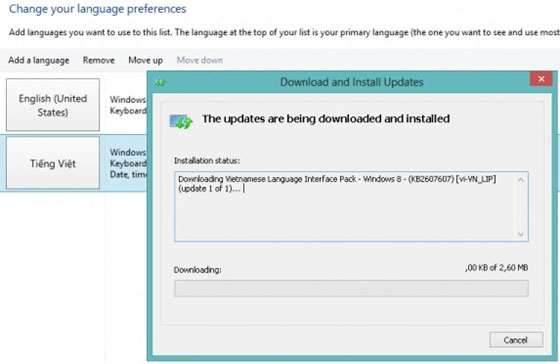Image resolution: width=560 pixels, height=364 pixels.
Task: Click the 'Download and Install Updates' title bar text
Action: (x=352, y=82)
